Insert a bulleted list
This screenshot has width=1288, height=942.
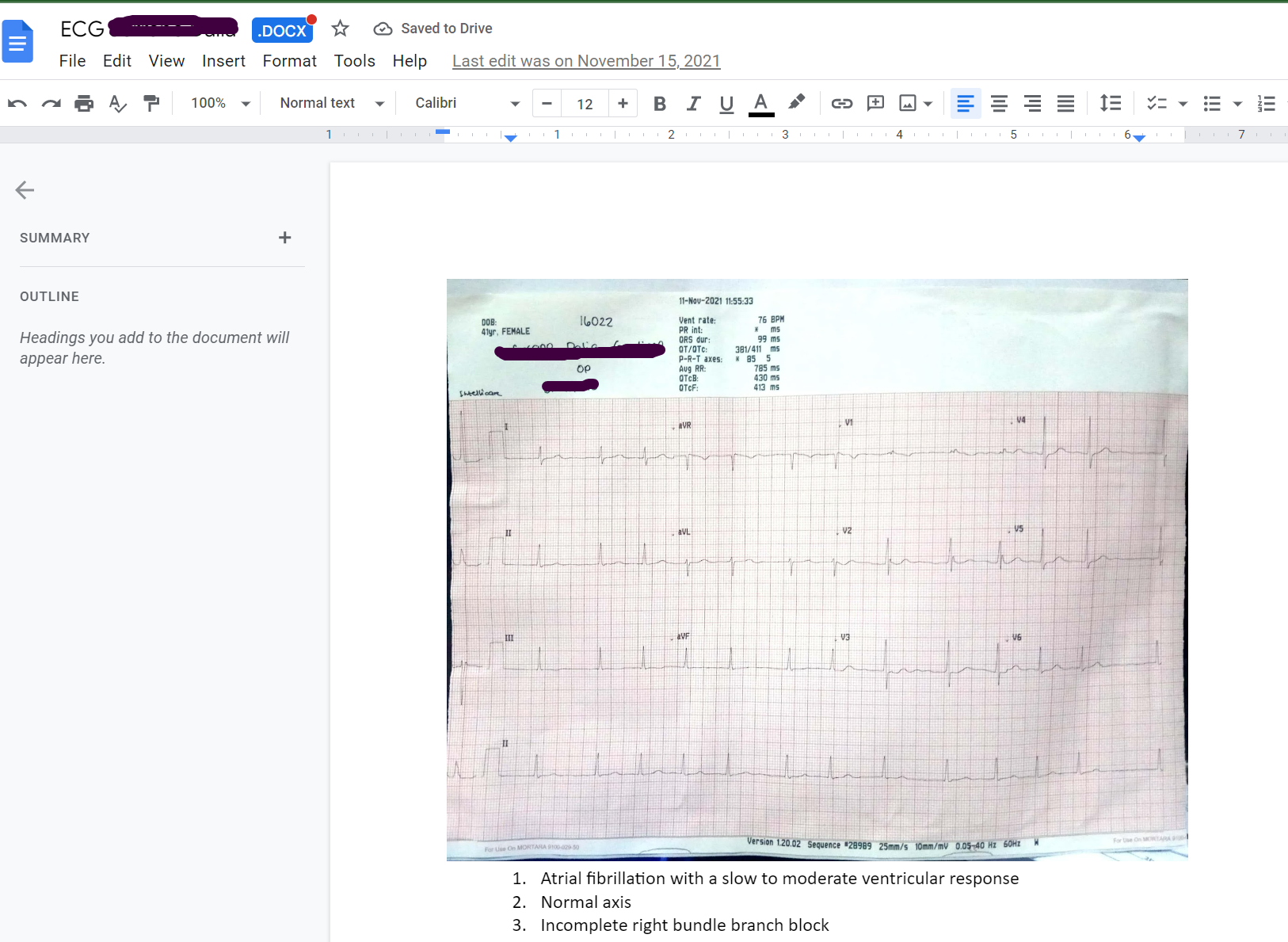tap(1212, 103)
